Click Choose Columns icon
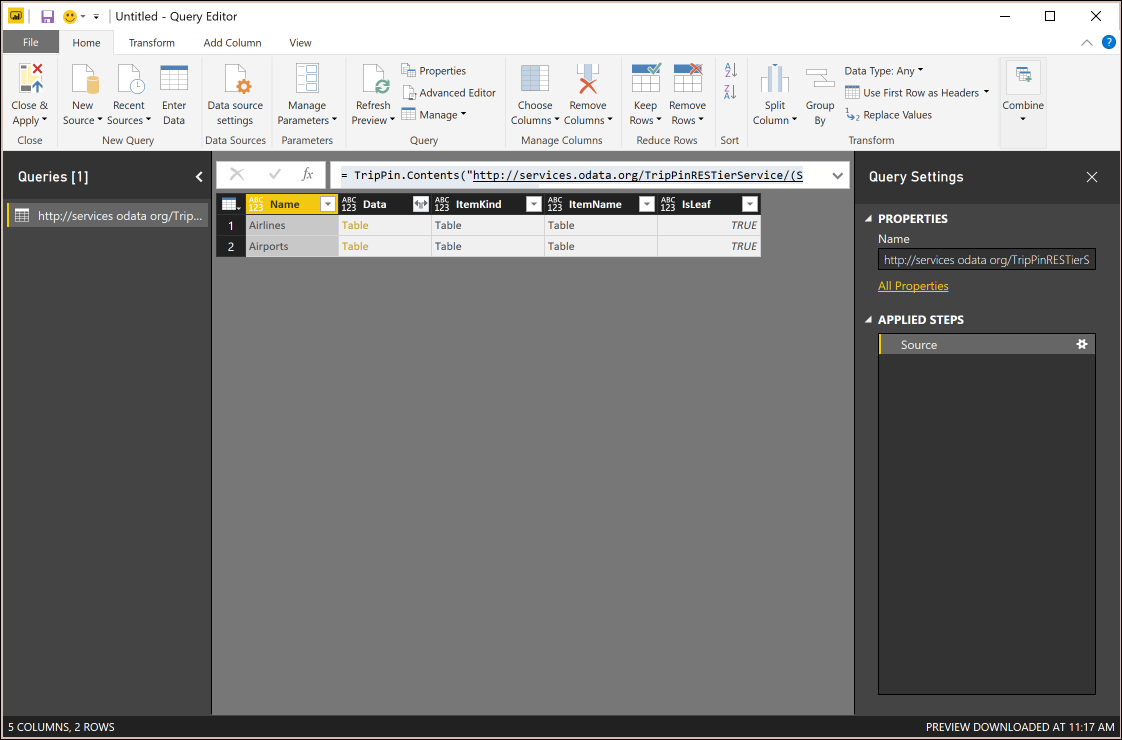This screenshot has height=740, width=1122. (x=535, y=78)
